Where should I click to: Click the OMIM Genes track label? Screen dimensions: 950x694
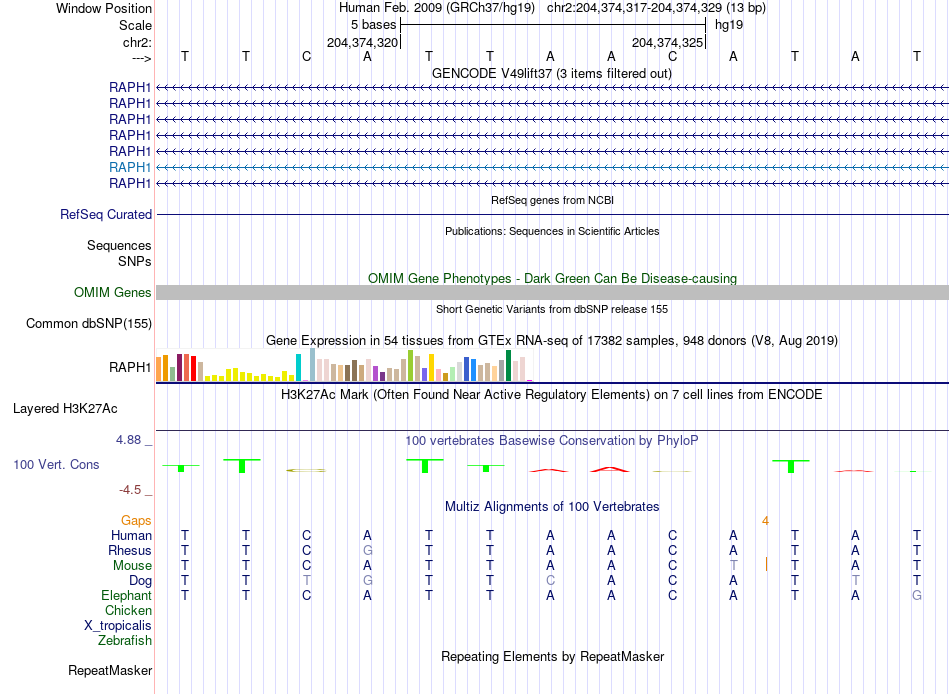113,293
